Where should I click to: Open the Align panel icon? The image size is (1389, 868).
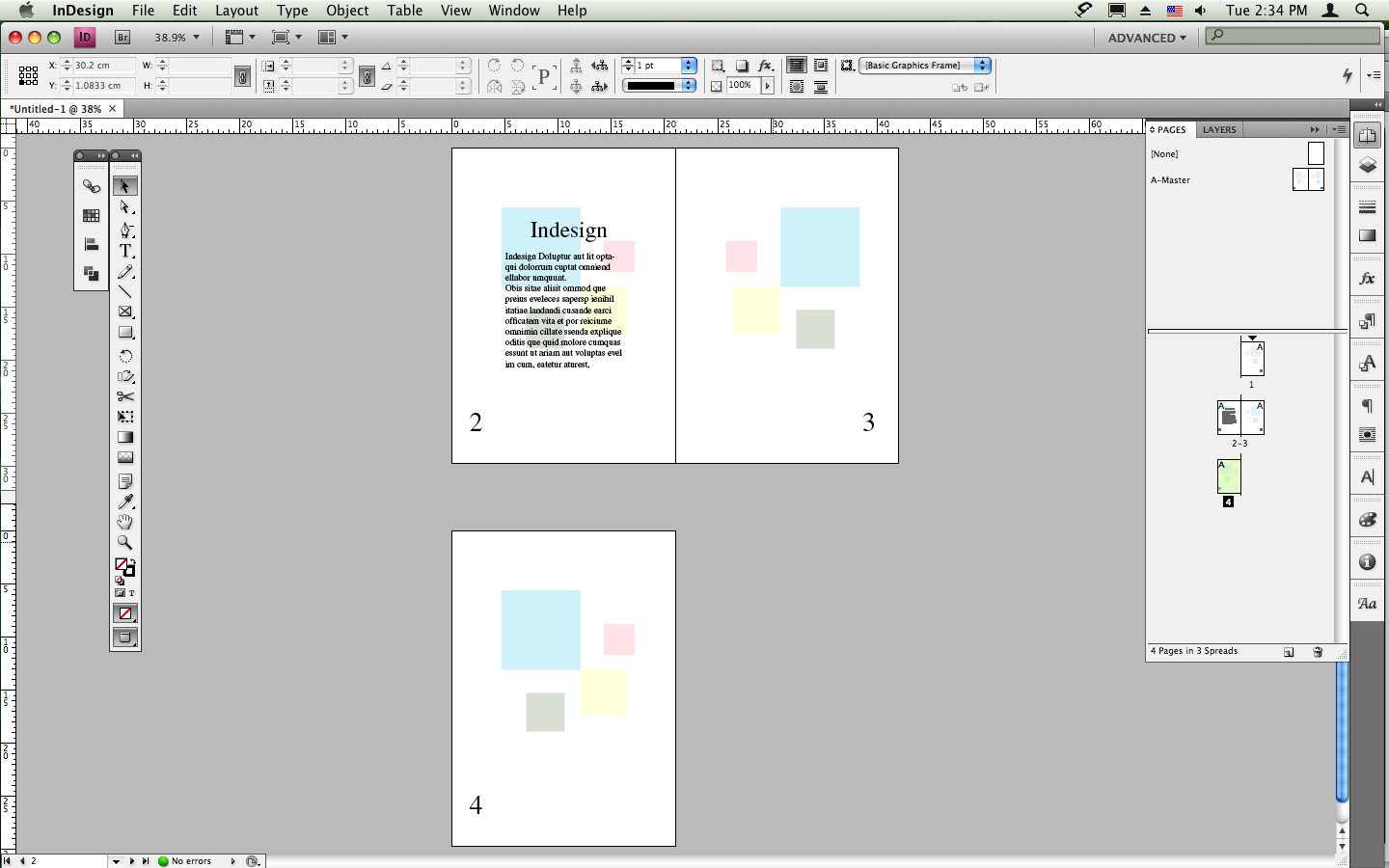tap(92, 244)
